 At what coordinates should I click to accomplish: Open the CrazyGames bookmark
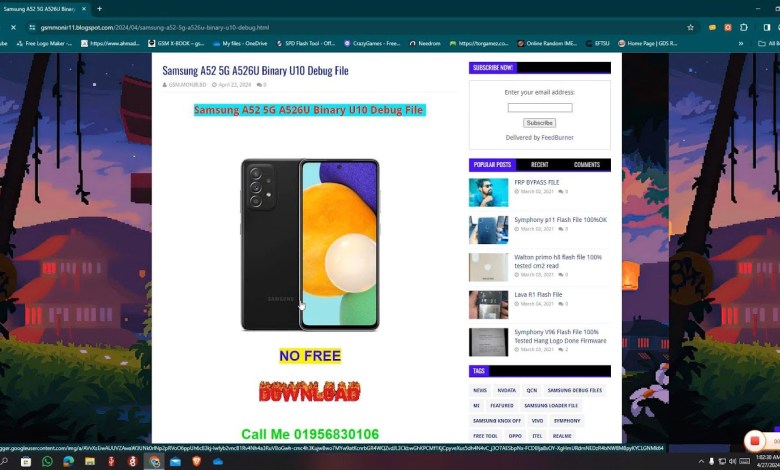pos(370,43)
